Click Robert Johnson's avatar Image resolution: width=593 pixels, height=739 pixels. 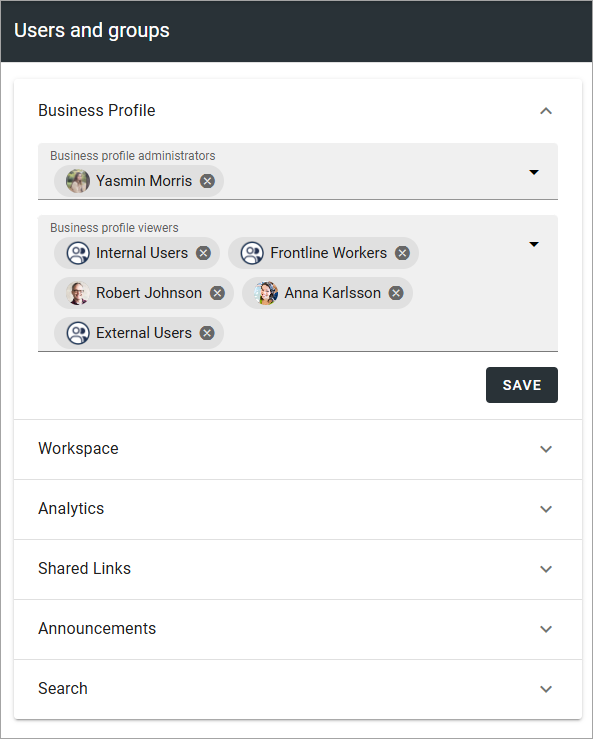click(78, 293)
